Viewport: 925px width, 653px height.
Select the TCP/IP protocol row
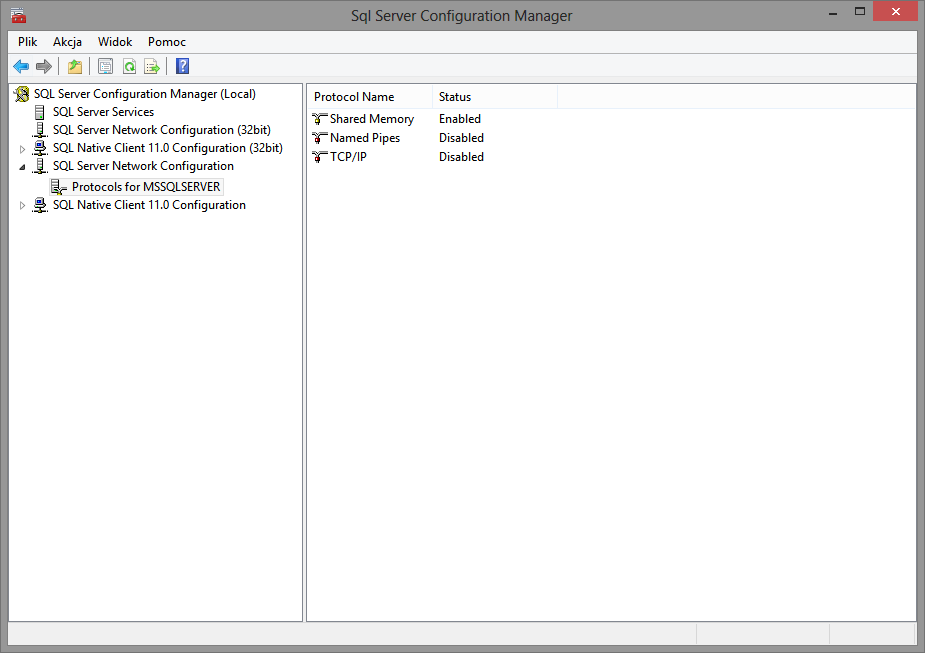pos(350,157)
